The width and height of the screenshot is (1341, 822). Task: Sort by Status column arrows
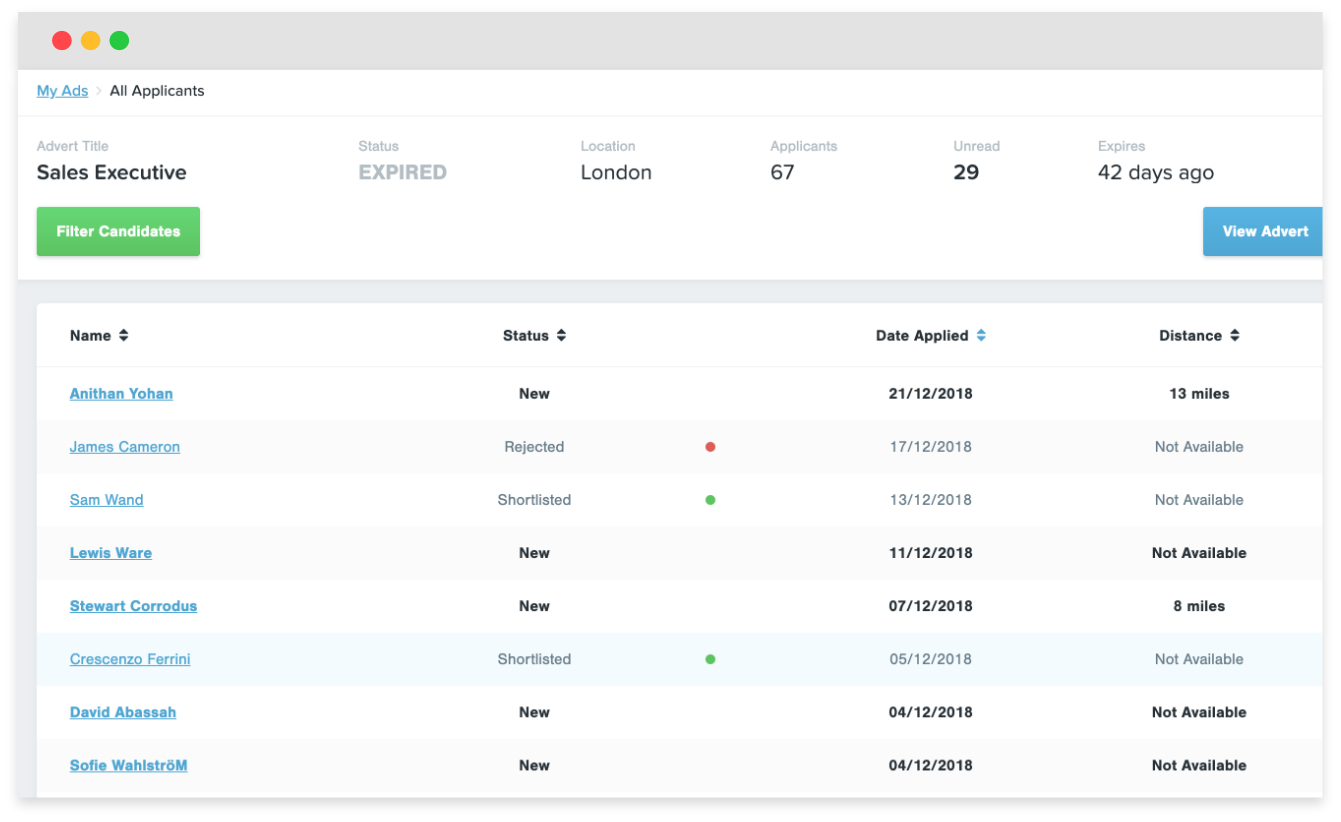[x=561, y=336]
